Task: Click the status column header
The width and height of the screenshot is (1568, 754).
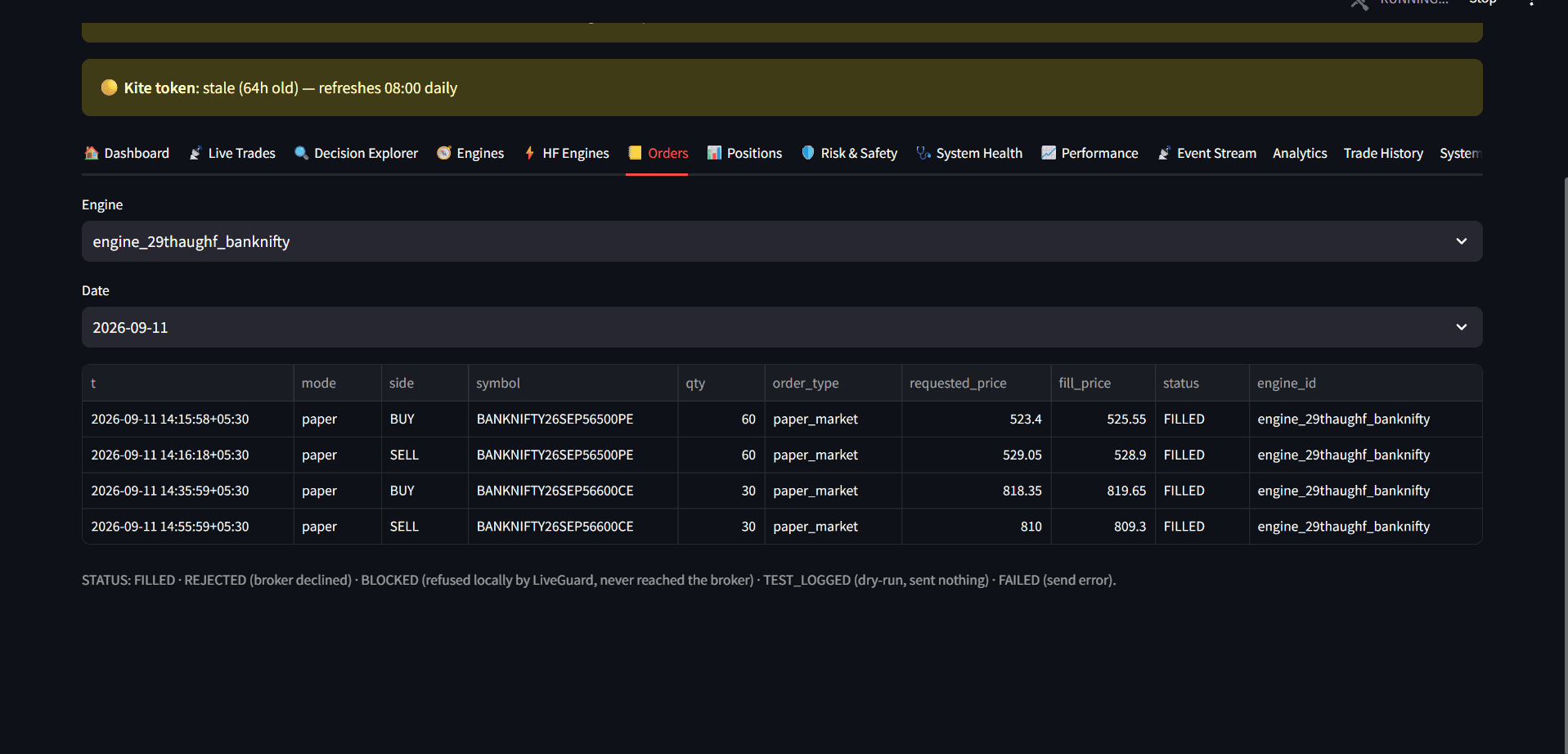Action: (x=1202, y=383)
